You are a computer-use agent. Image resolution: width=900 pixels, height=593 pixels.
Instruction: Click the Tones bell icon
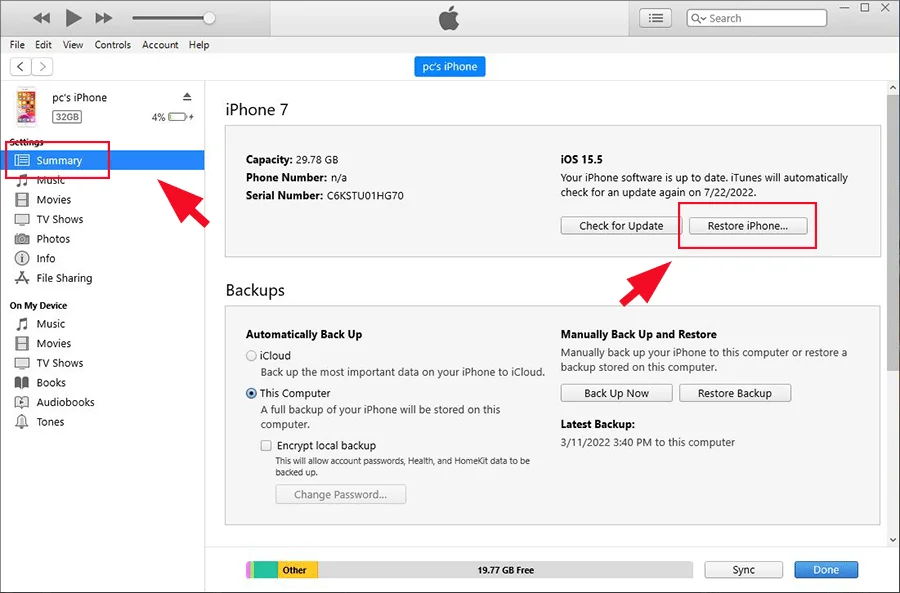[22, 422]
